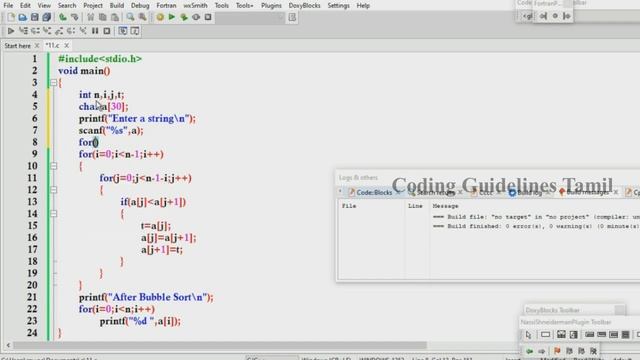Open the wxSmith menu
Viewport: 640px width, 360px height.
click(x=196, y=5)
